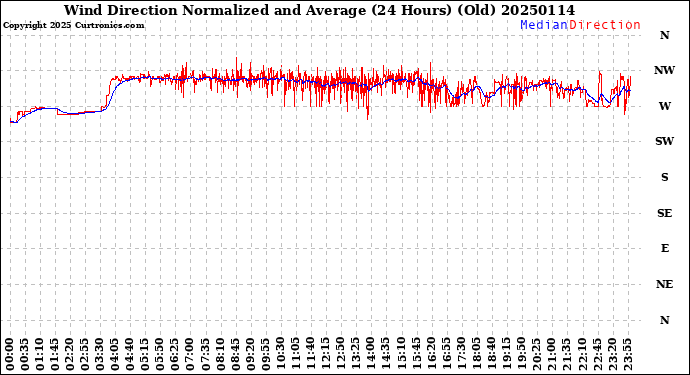Click the 21:00 time label
This screenshot has height=375, width=690.
coord(551,354)
